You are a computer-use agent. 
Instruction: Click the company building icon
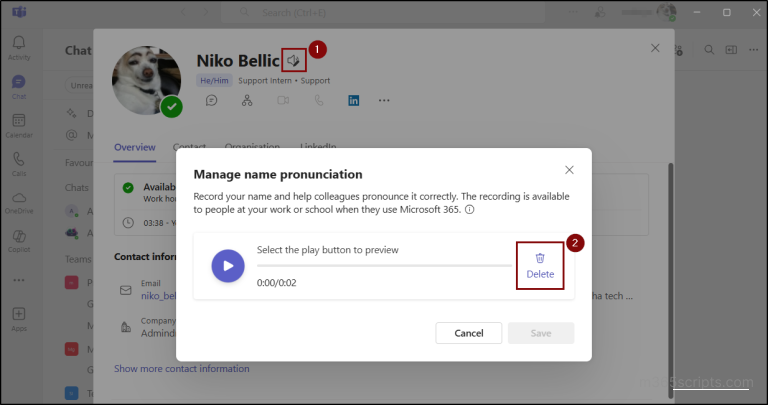[x=125, y=327]
